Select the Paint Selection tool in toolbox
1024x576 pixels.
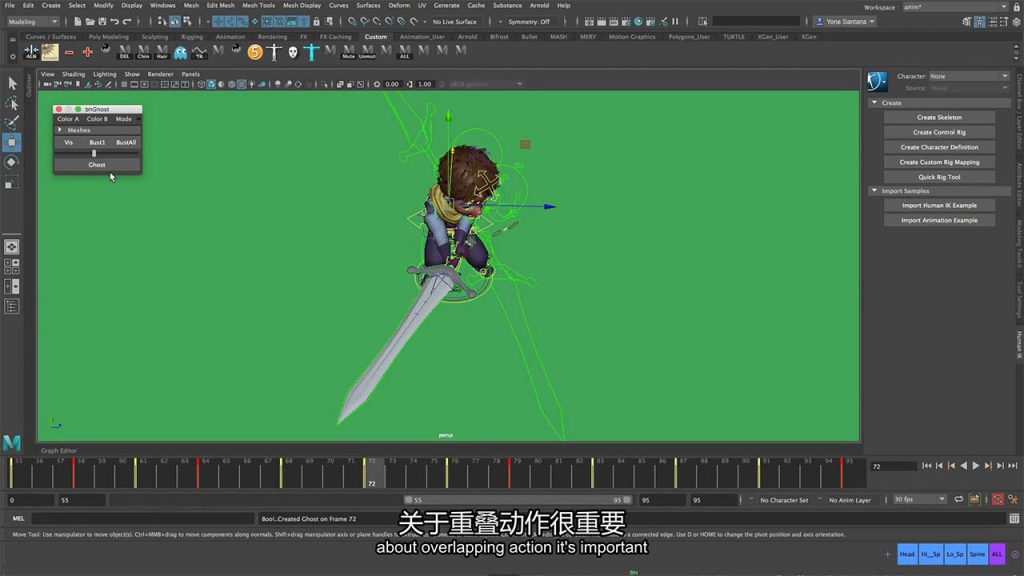(12, 123)
